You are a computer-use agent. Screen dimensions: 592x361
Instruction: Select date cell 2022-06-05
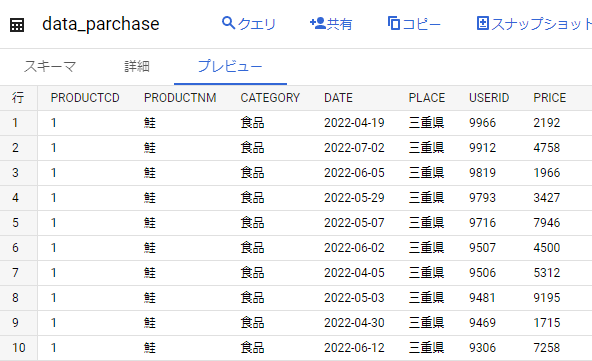tap(354, 173)
